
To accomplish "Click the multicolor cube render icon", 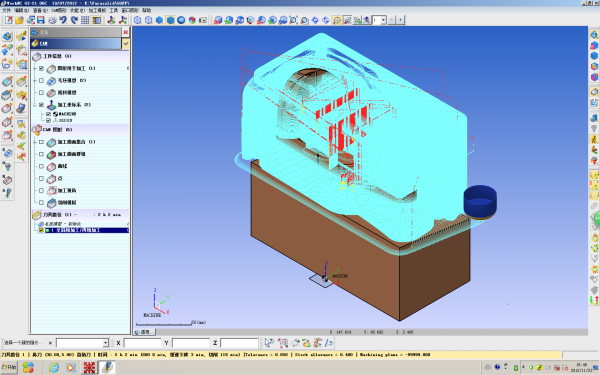I will [x=192, y=20].
